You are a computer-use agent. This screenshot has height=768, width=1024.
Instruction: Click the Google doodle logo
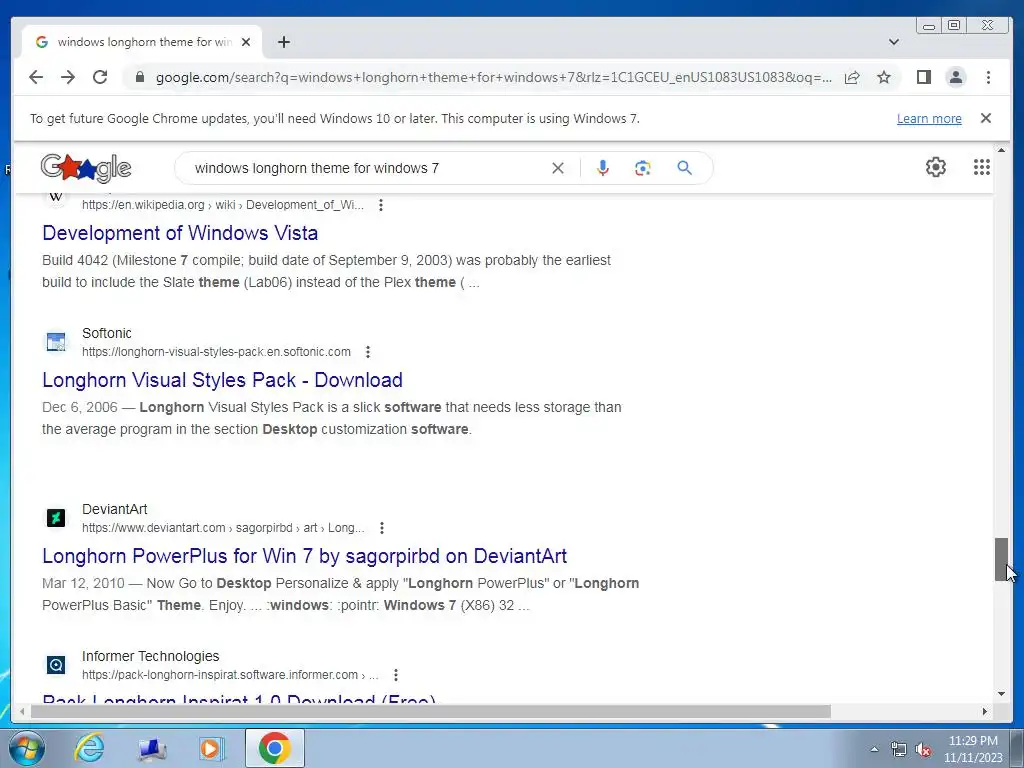(x=86, y=168)
